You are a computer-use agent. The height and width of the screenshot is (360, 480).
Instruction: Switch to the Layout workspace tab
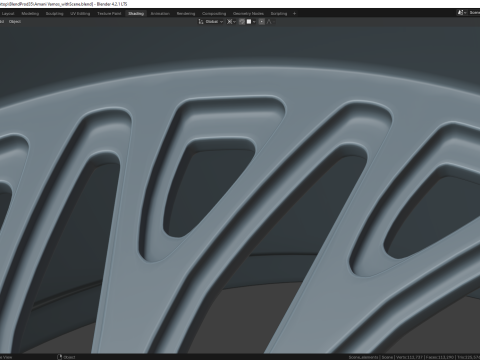pyautogui.click(x=8, y=14)
